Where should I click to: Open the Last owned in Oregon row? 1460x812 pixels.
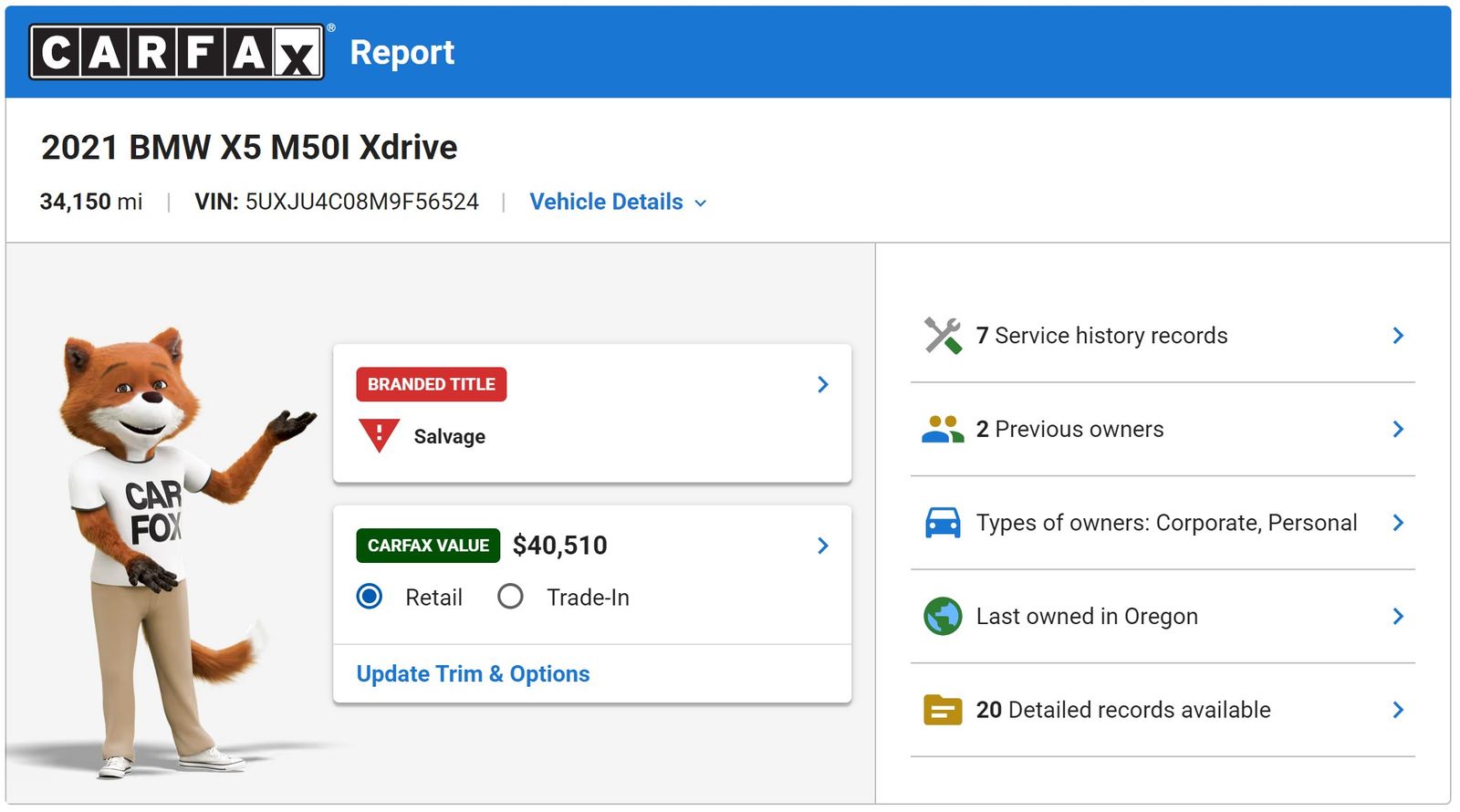1086,617
